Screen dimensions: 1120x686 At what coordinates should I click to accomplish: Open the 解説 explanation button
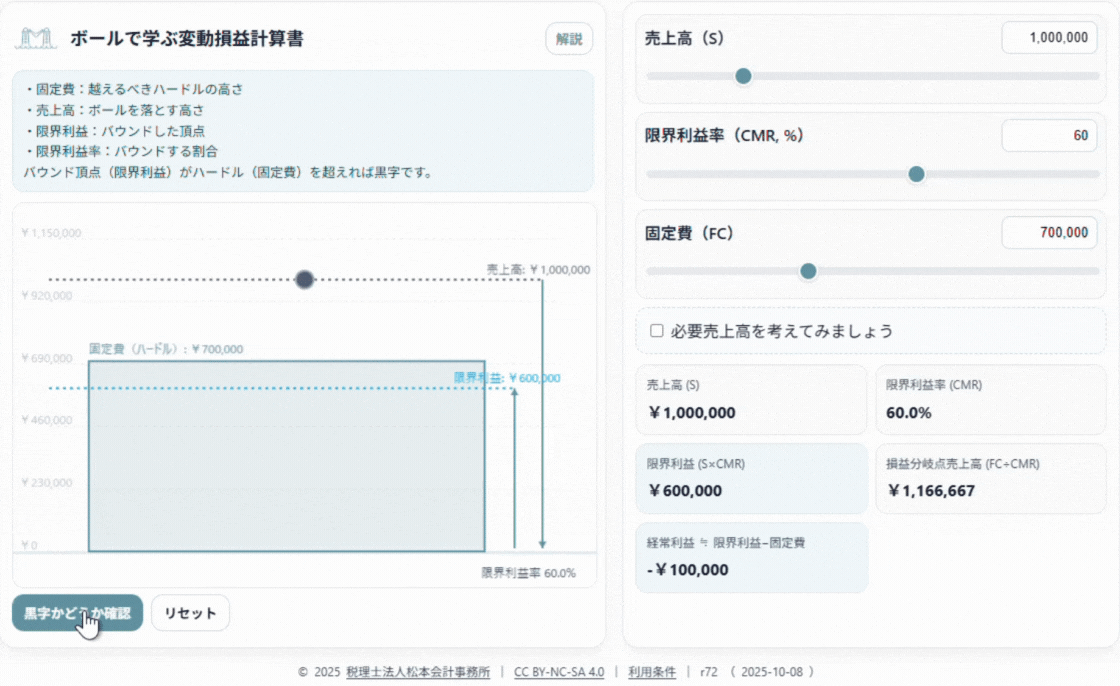[x=569, y=39]
